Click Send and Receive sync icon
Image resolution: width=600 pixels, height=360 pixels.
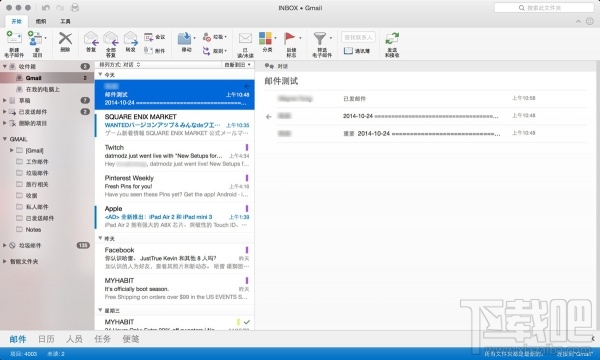[392, 39]
